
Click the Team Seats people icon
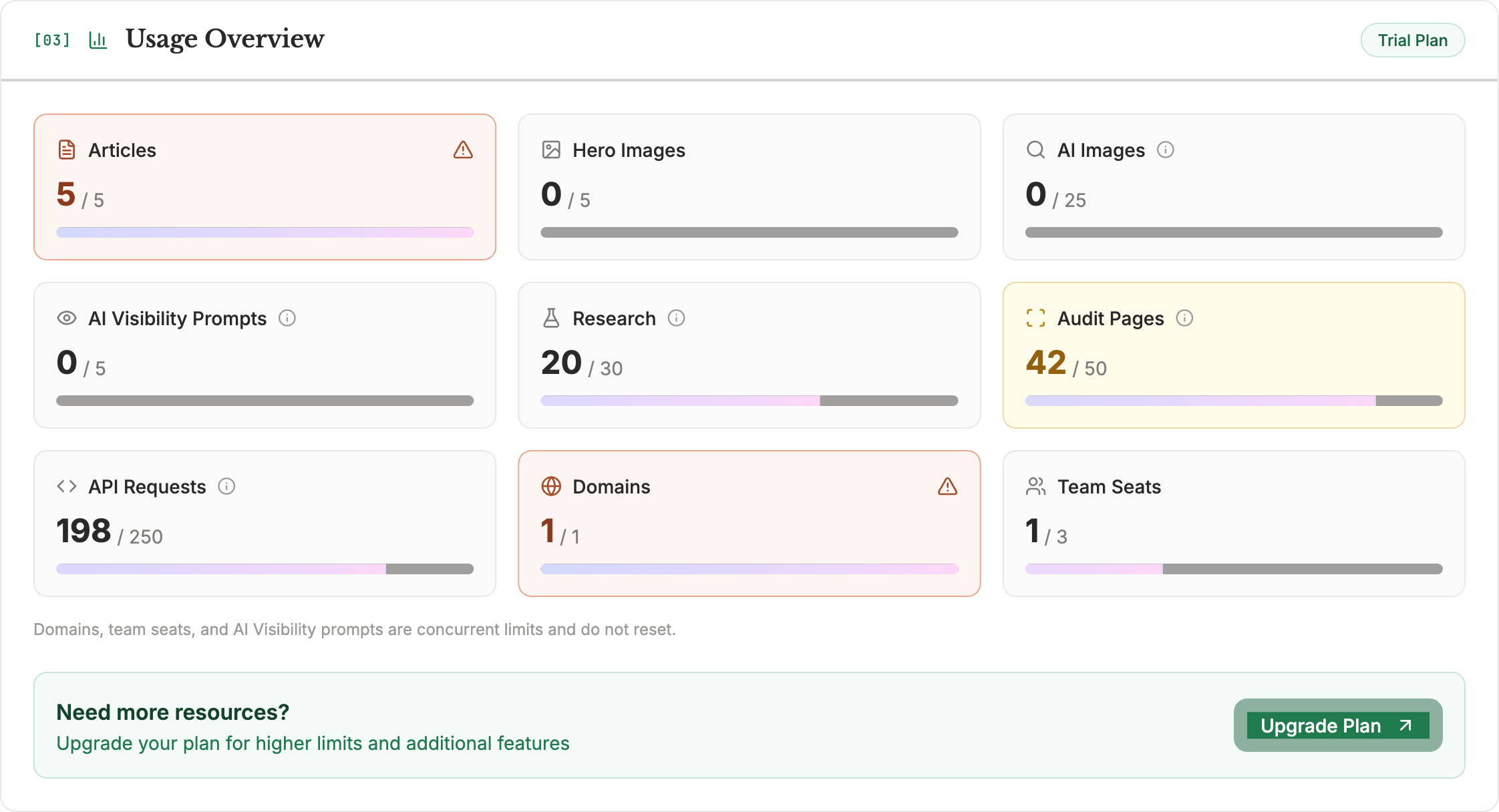(1036, 486)
